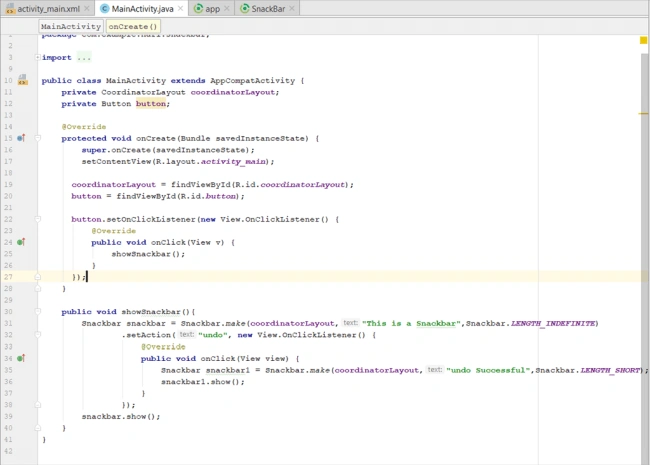This screenshot has width=650, height=465.
Task: Click 'R.id.button' on line 20
Action: pos(209,196)
